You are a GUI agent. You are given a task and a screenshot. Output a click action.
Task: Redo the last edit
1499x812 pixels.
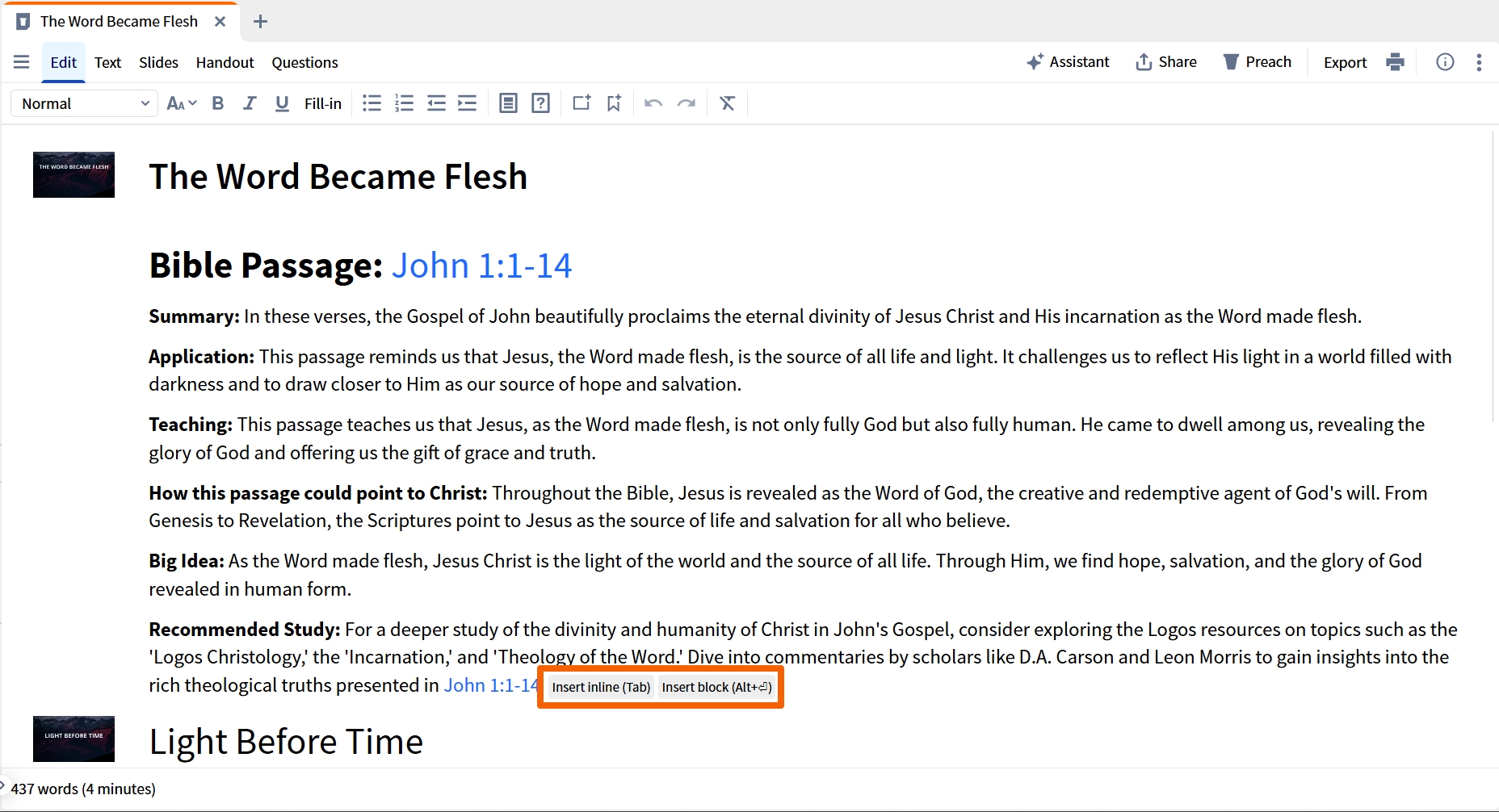[x=687, y=103]
